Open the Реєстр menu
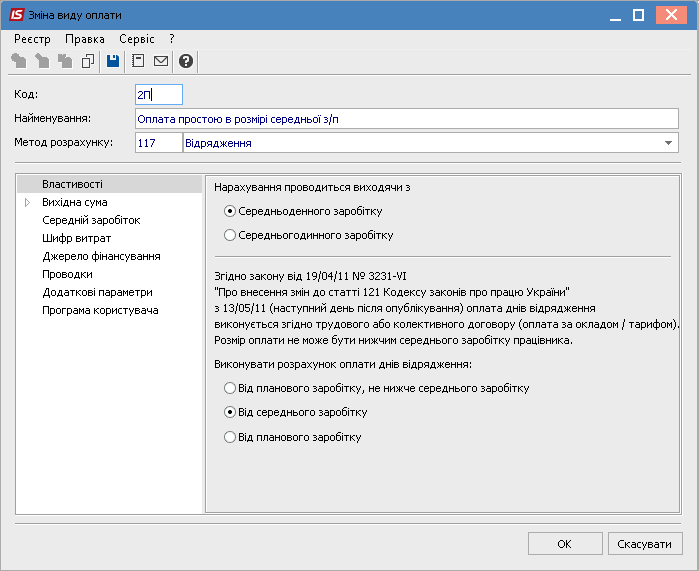The width and height of the screenshot is (699, 571). click(x=32, y=39)
